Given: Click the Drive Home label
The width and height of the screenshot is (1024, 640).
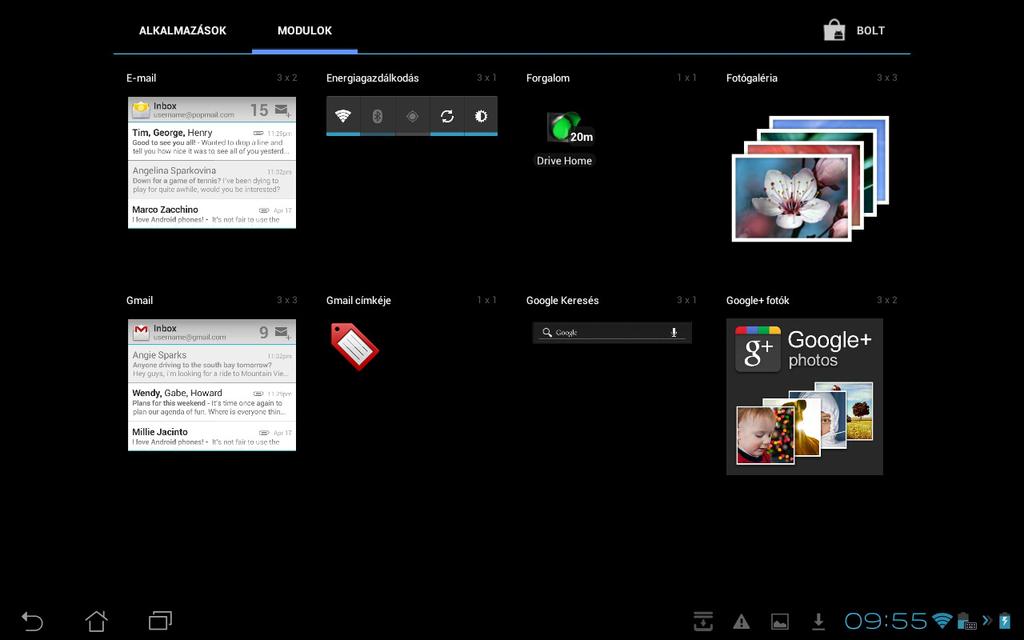Looking at the screenshot, I should (564, 161).
